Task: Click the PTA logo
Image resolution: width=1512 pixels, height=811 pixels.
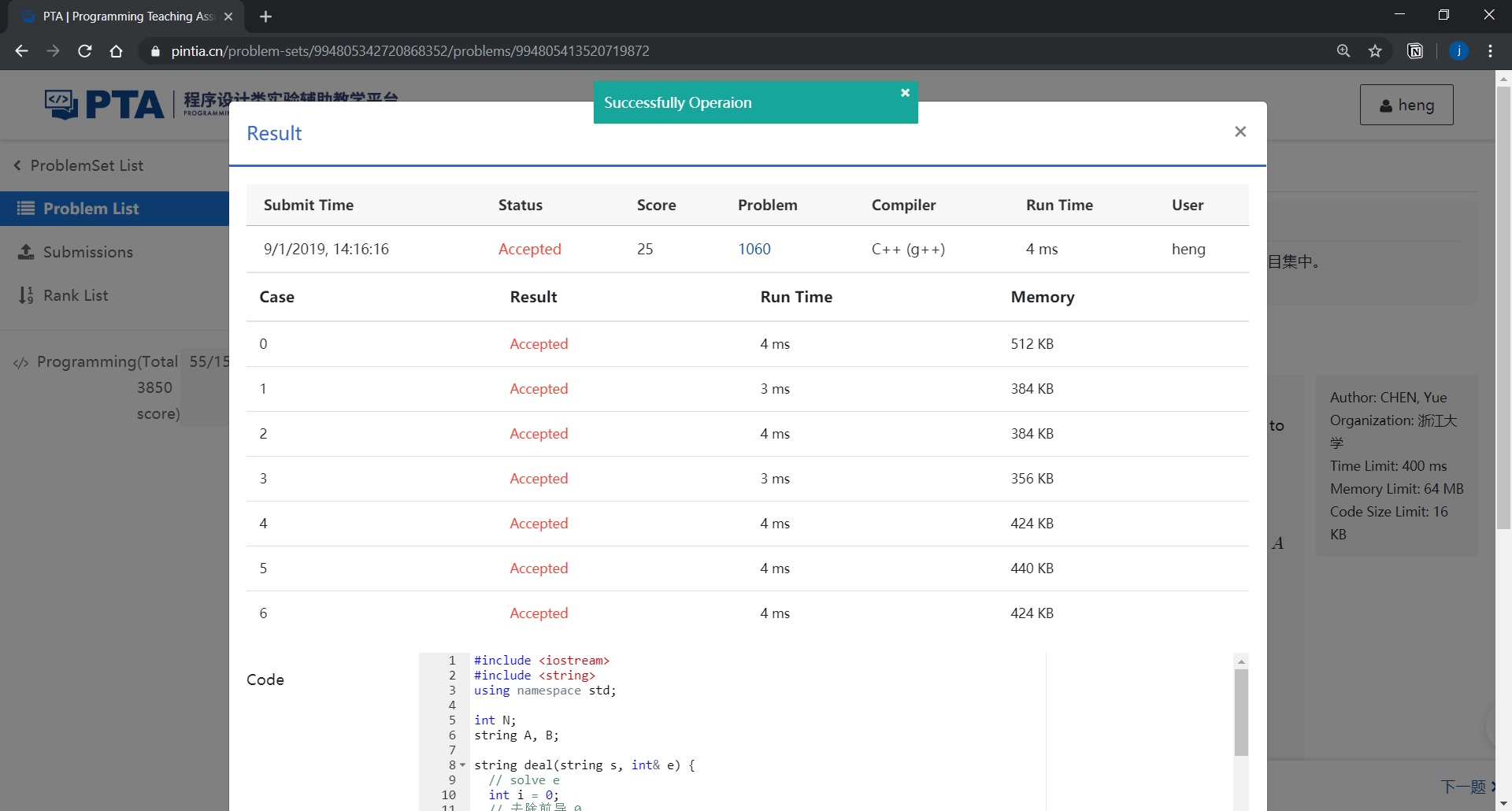Action: [x=105, y=104]
